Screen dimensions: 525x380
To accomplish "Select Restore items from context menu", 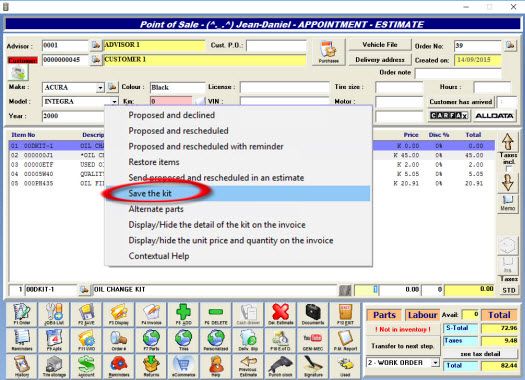I will pyautogui.click(x=154, y=162).
